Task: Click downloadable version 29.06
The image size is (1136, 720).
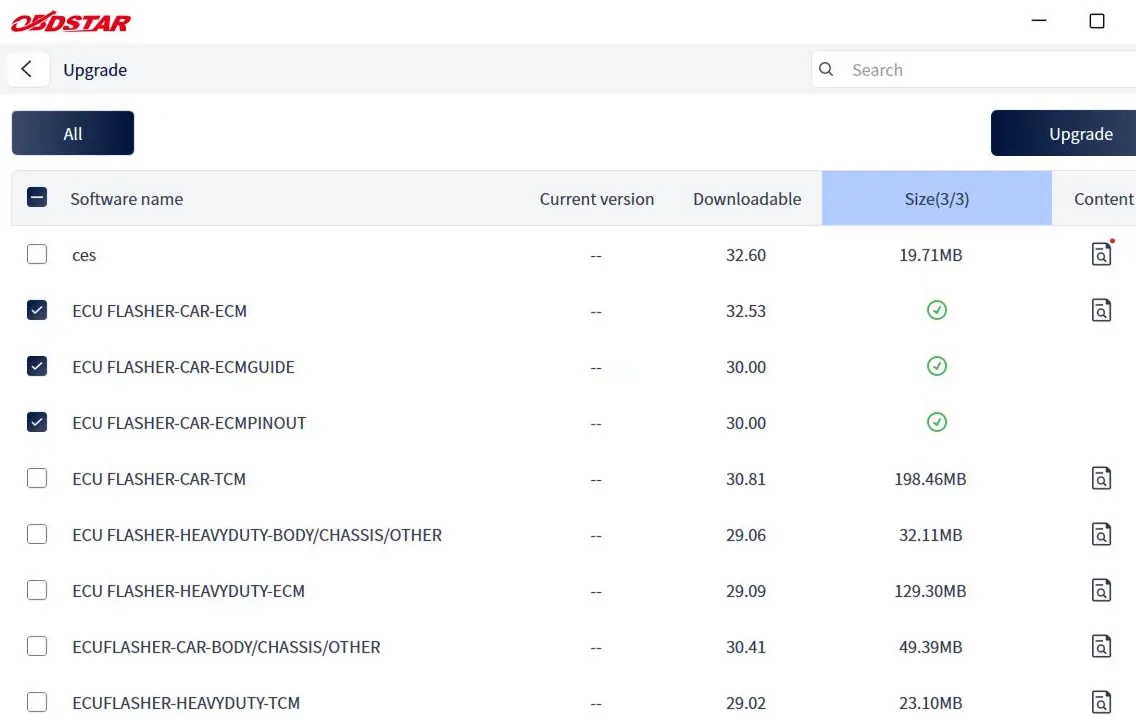Action: [746, 535]
